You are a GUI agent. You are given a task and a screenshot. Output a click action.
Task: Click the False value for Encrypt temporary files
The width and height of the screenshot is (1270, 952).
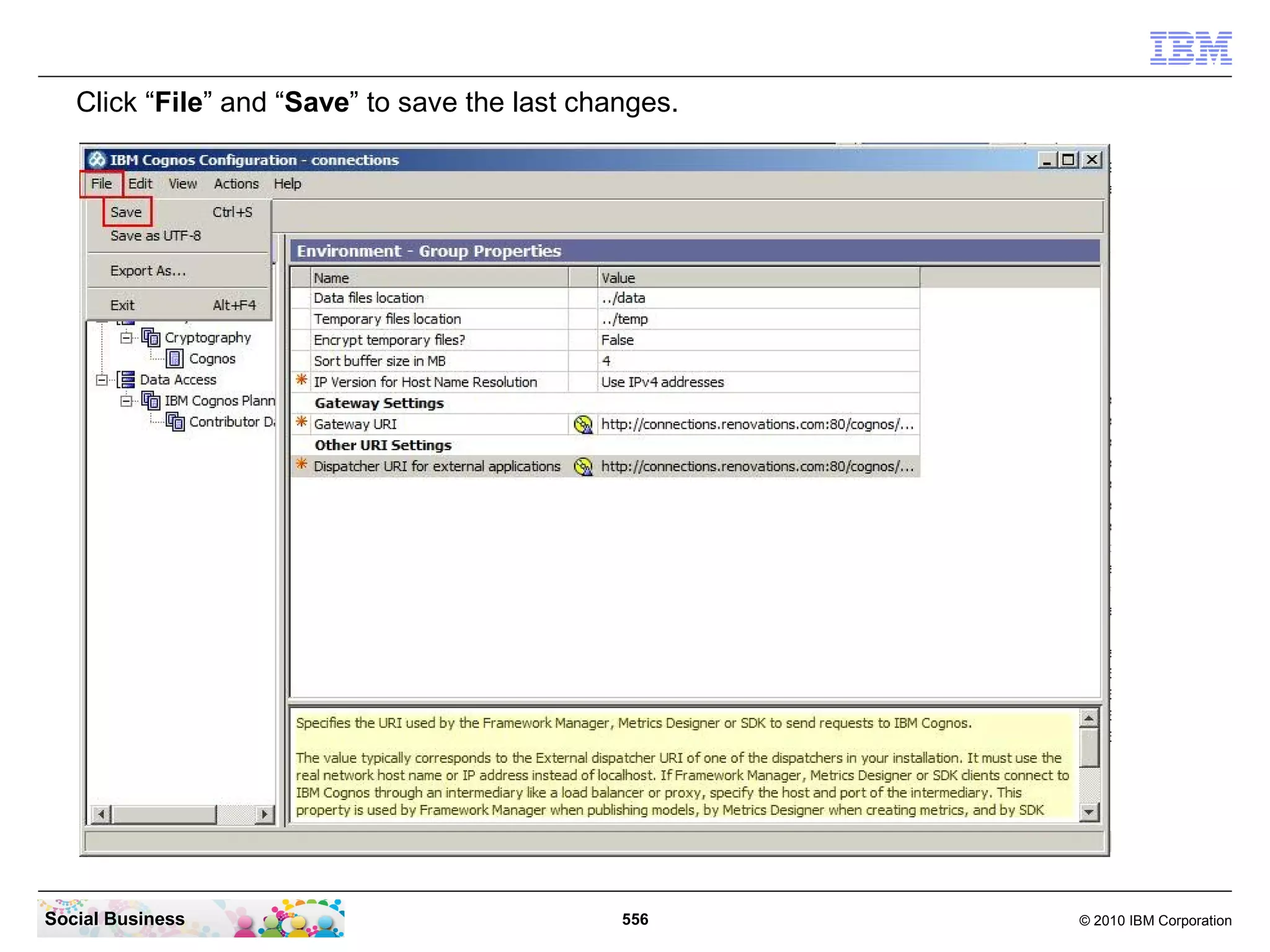click(758, 340)
